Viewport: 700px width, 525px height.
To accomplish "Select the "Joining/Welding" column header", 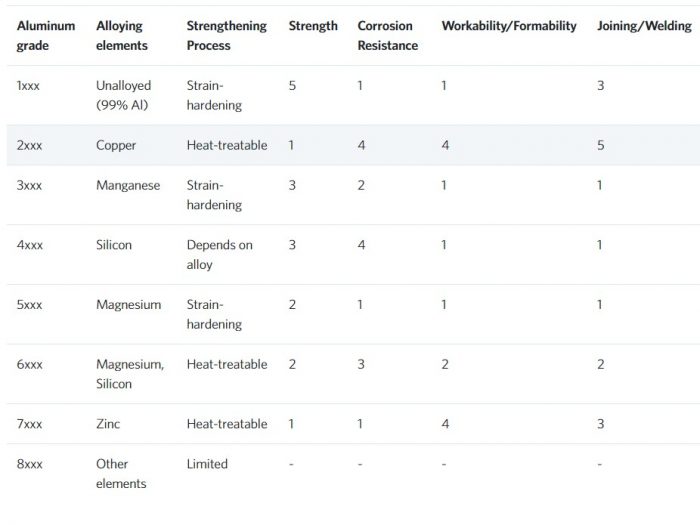I will point(643,26).
